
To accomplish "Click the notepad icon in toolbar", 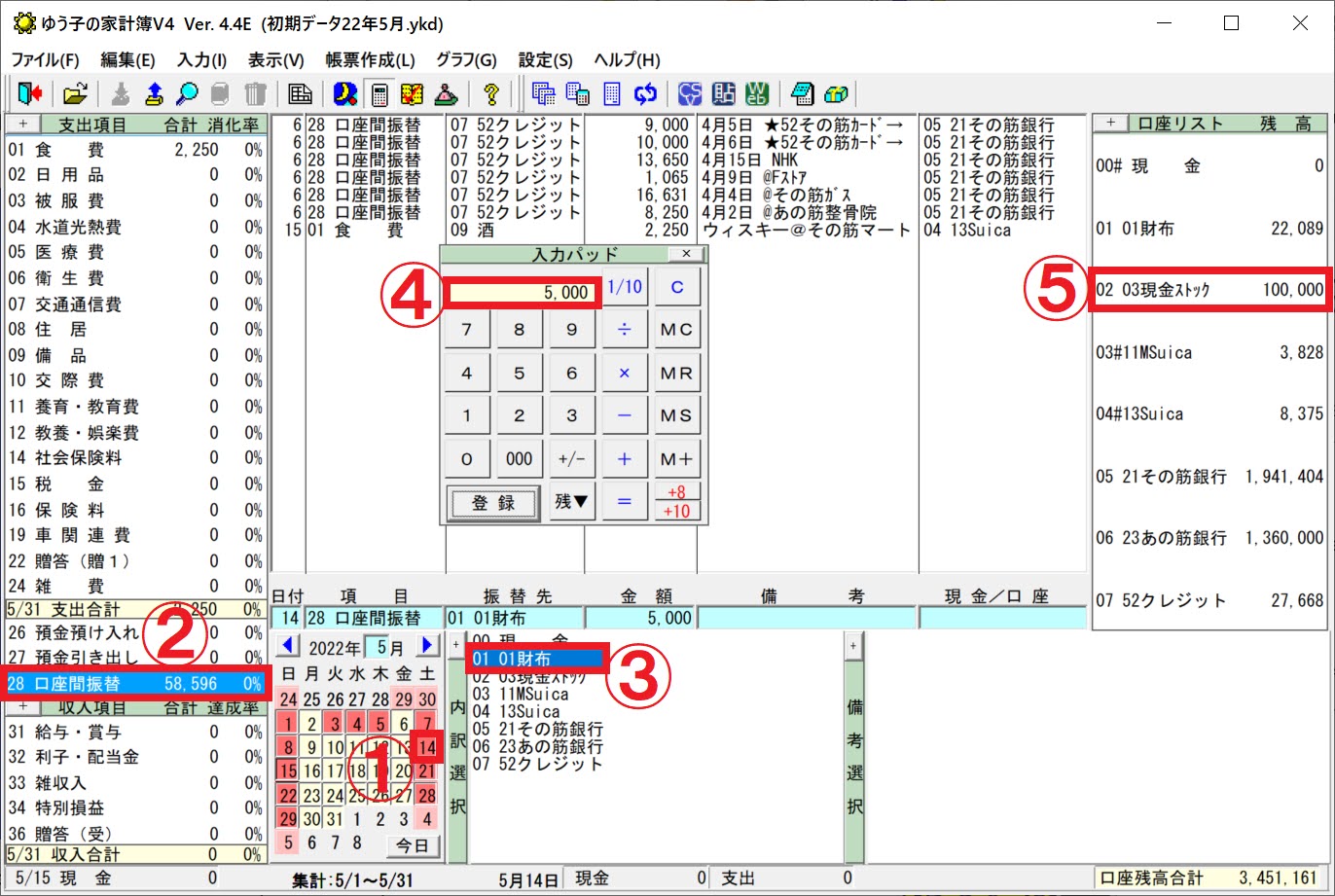I will coord(802,94).
